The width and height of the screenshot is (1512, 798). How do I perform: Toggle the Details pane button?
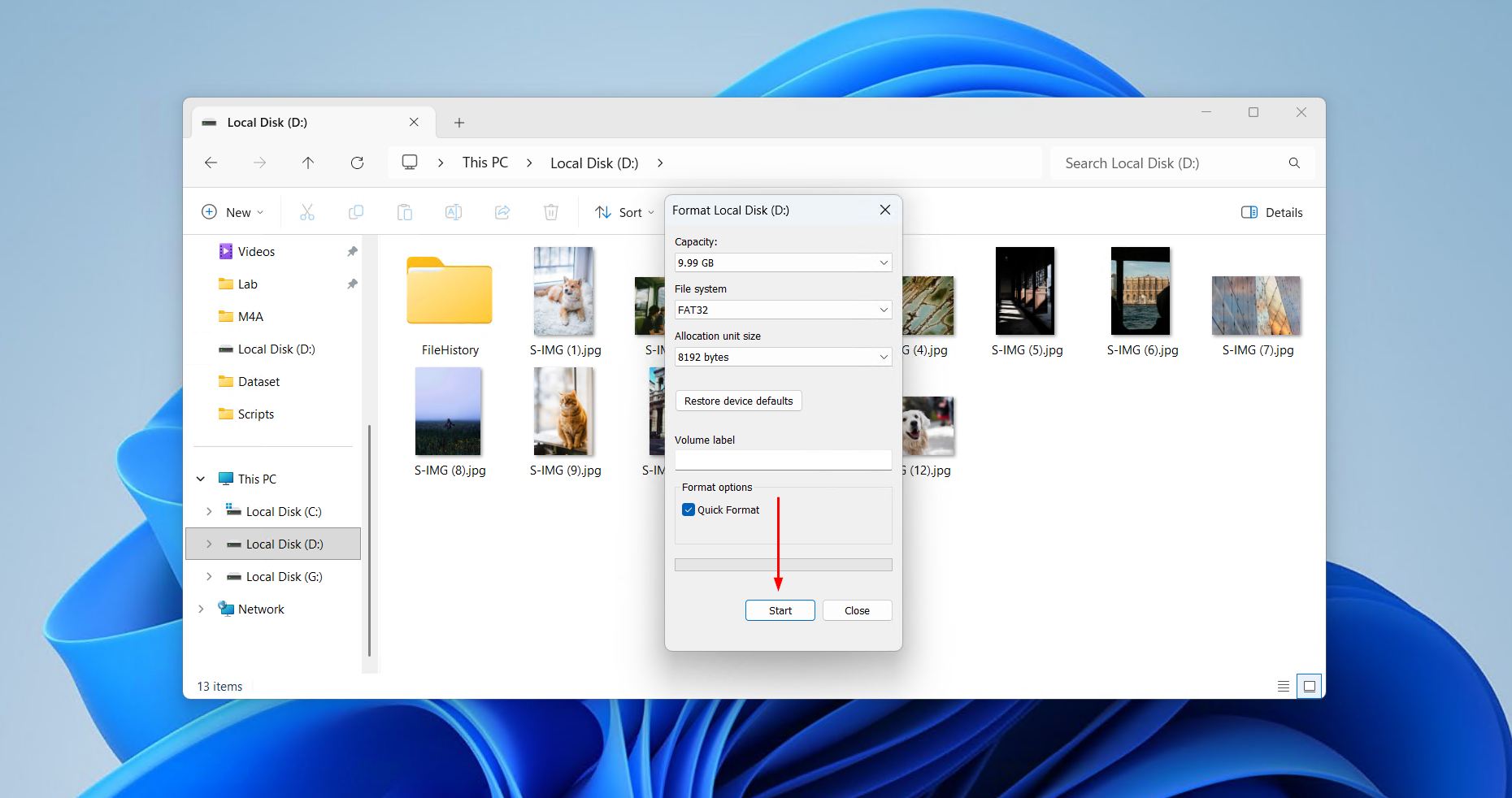coord(1272,212)
